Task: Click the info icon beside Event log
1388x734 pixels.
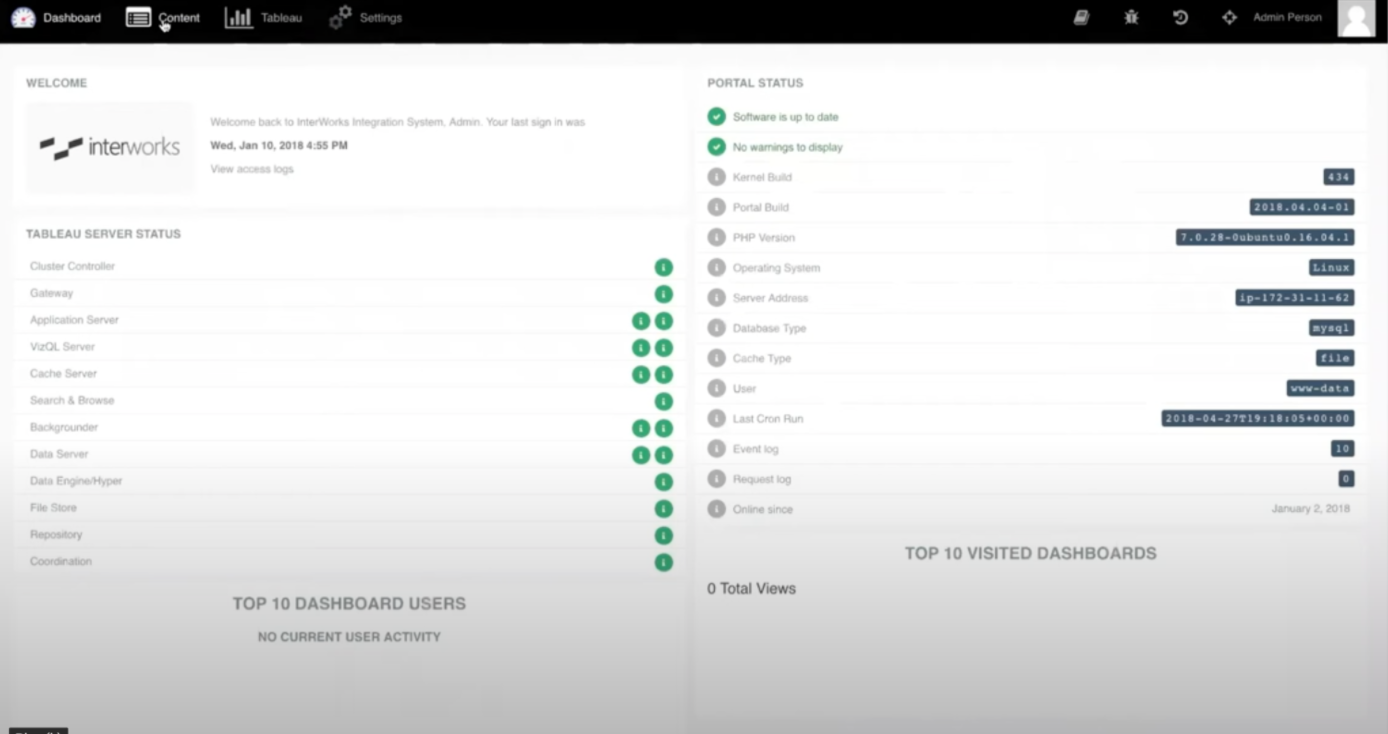Action: 716,449
